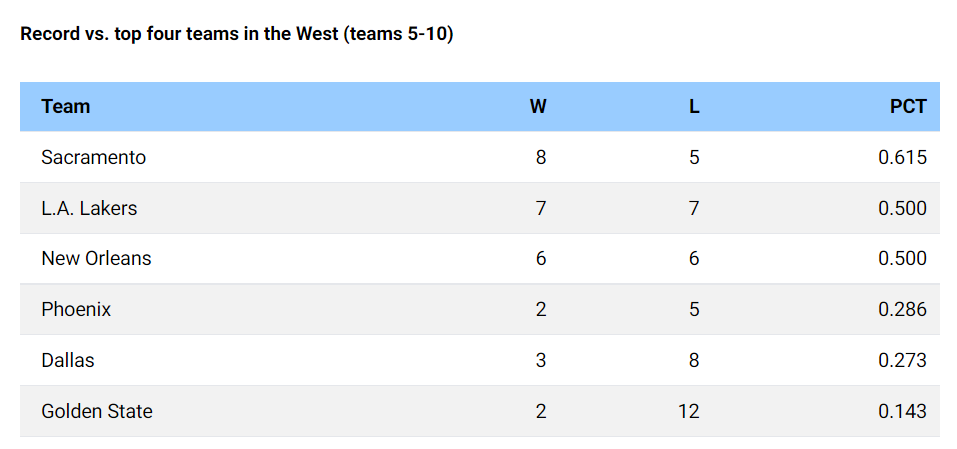Screen dimensions: 957x449
Task: Click the PCT column header
Action: (x=908, y=106)
